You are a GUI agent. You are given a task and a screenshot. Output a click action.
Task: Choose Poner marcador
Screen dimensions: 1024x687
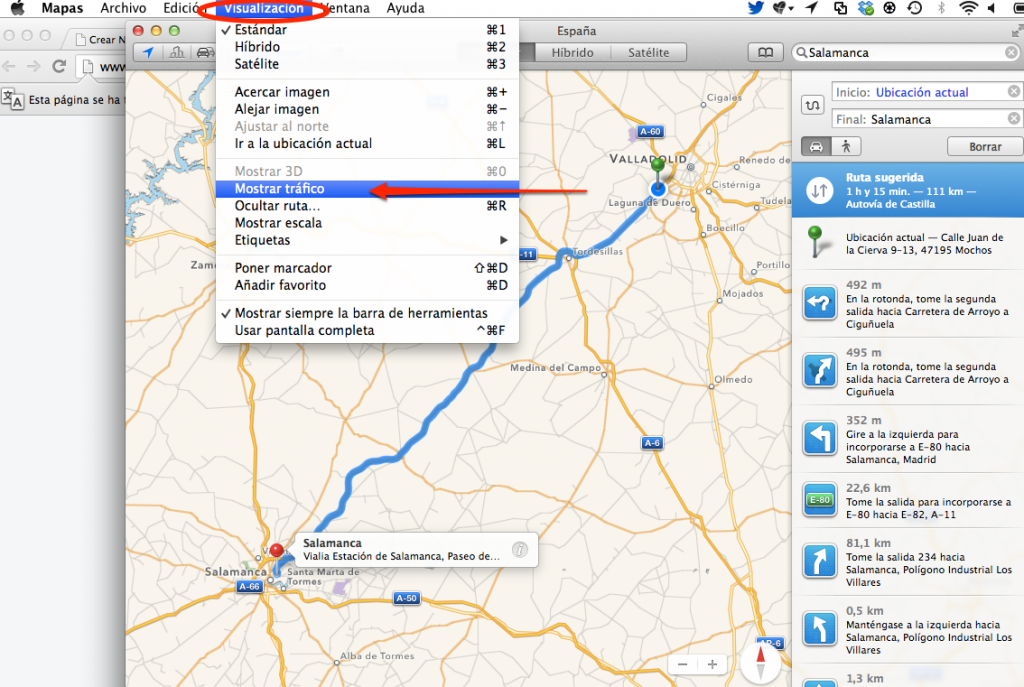pos(367,268)
